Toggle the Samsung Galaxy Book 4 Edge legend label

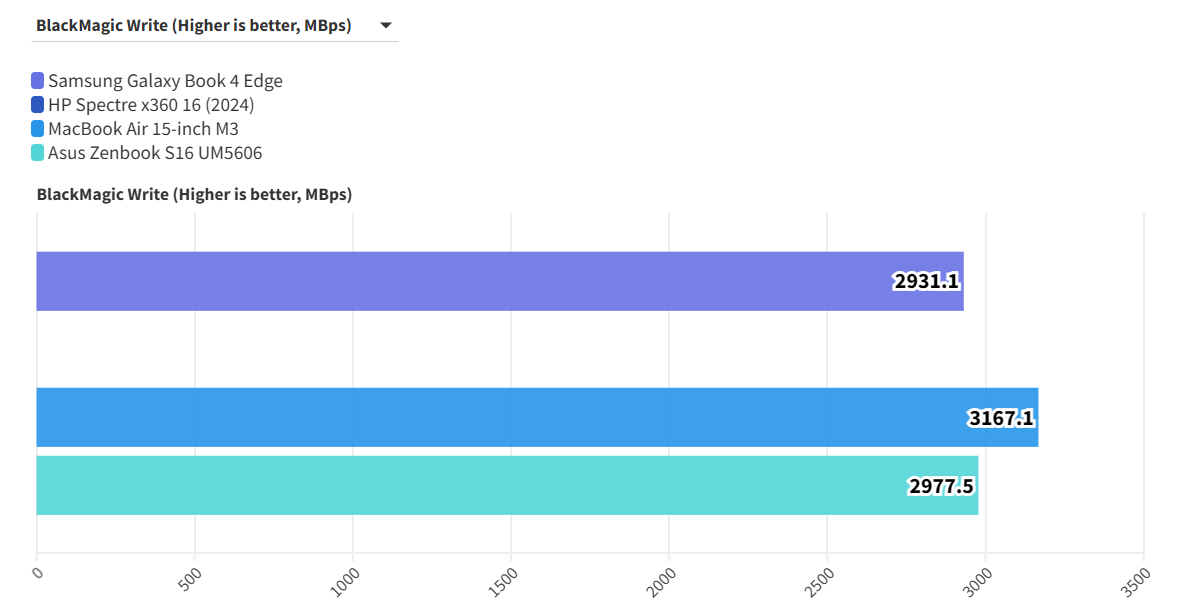tap(165, 81)
